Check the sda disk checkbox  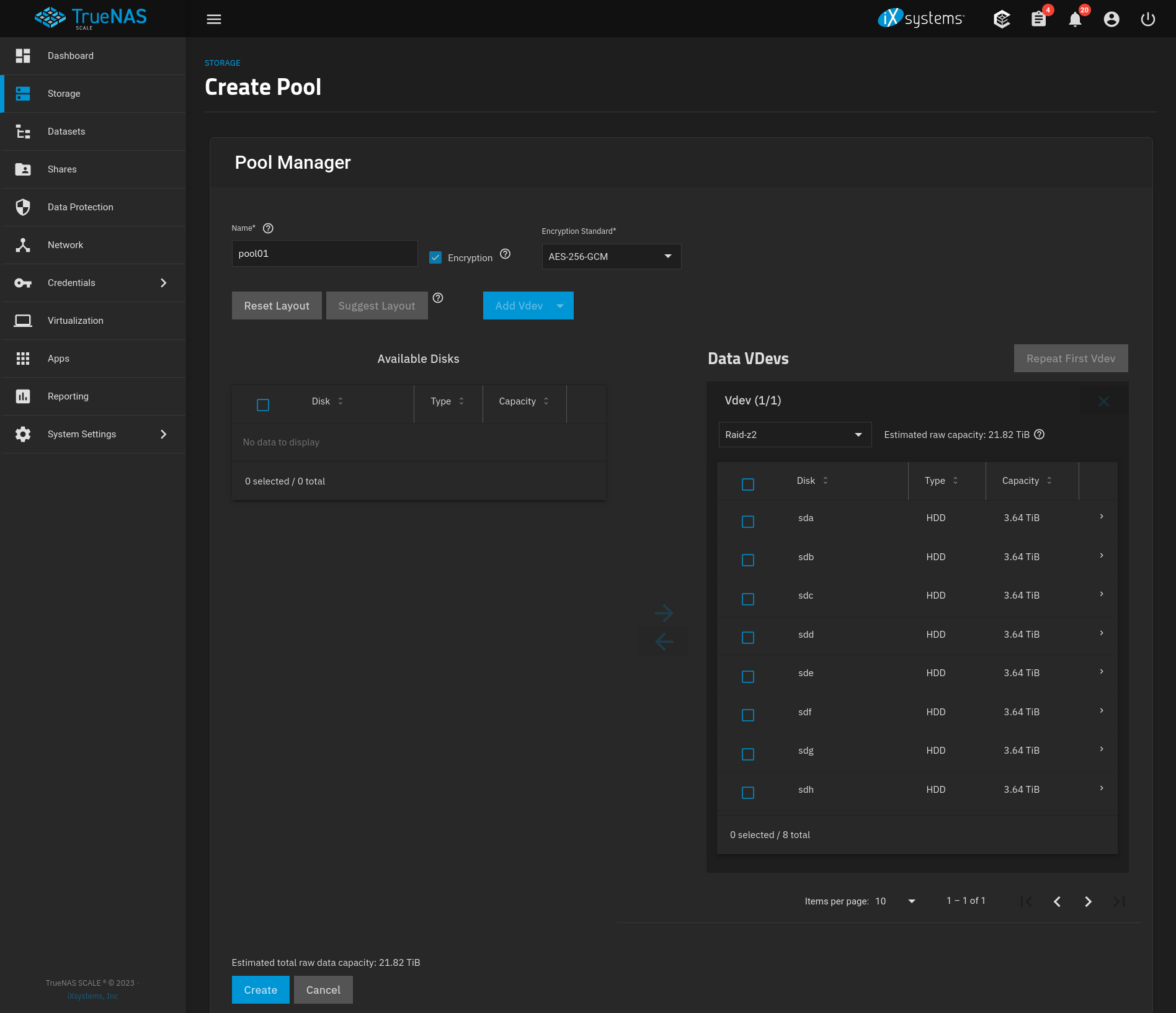point(747,521)
